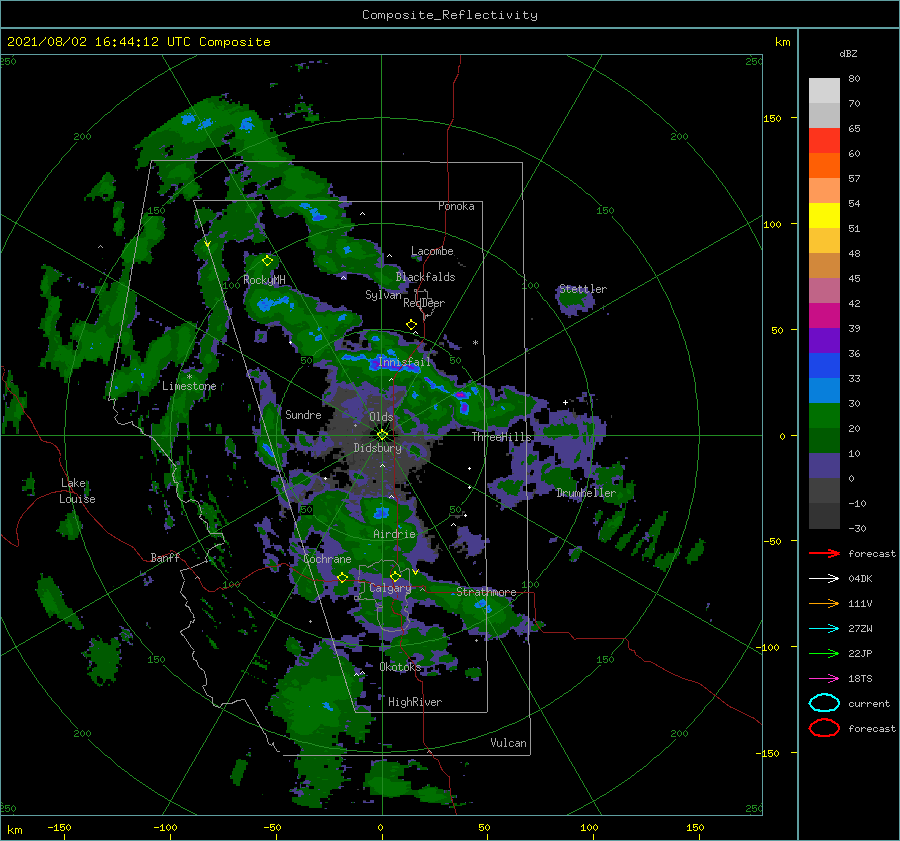900x841 pixels.
Task: Click the red forecast arrow in legend
Action: tap(824, 553)
